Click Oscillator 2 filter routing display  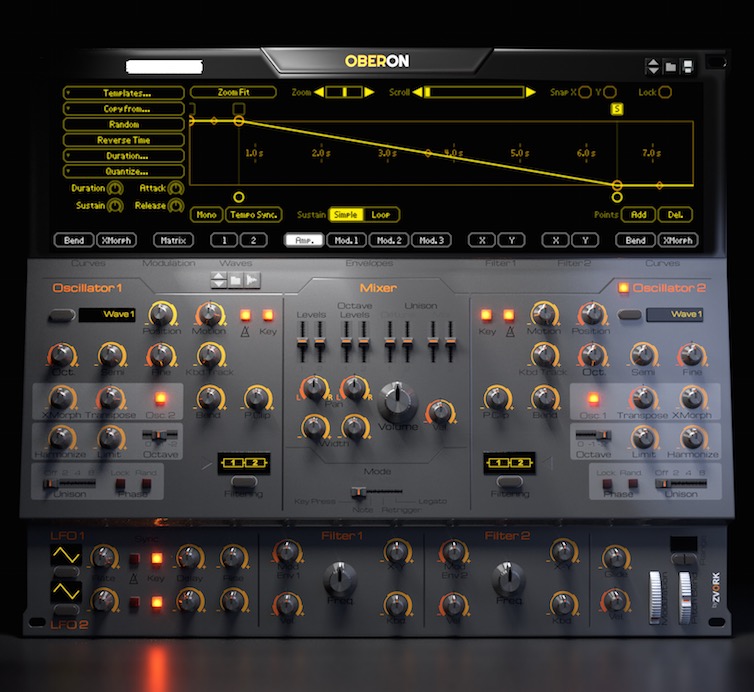(509, 463)
